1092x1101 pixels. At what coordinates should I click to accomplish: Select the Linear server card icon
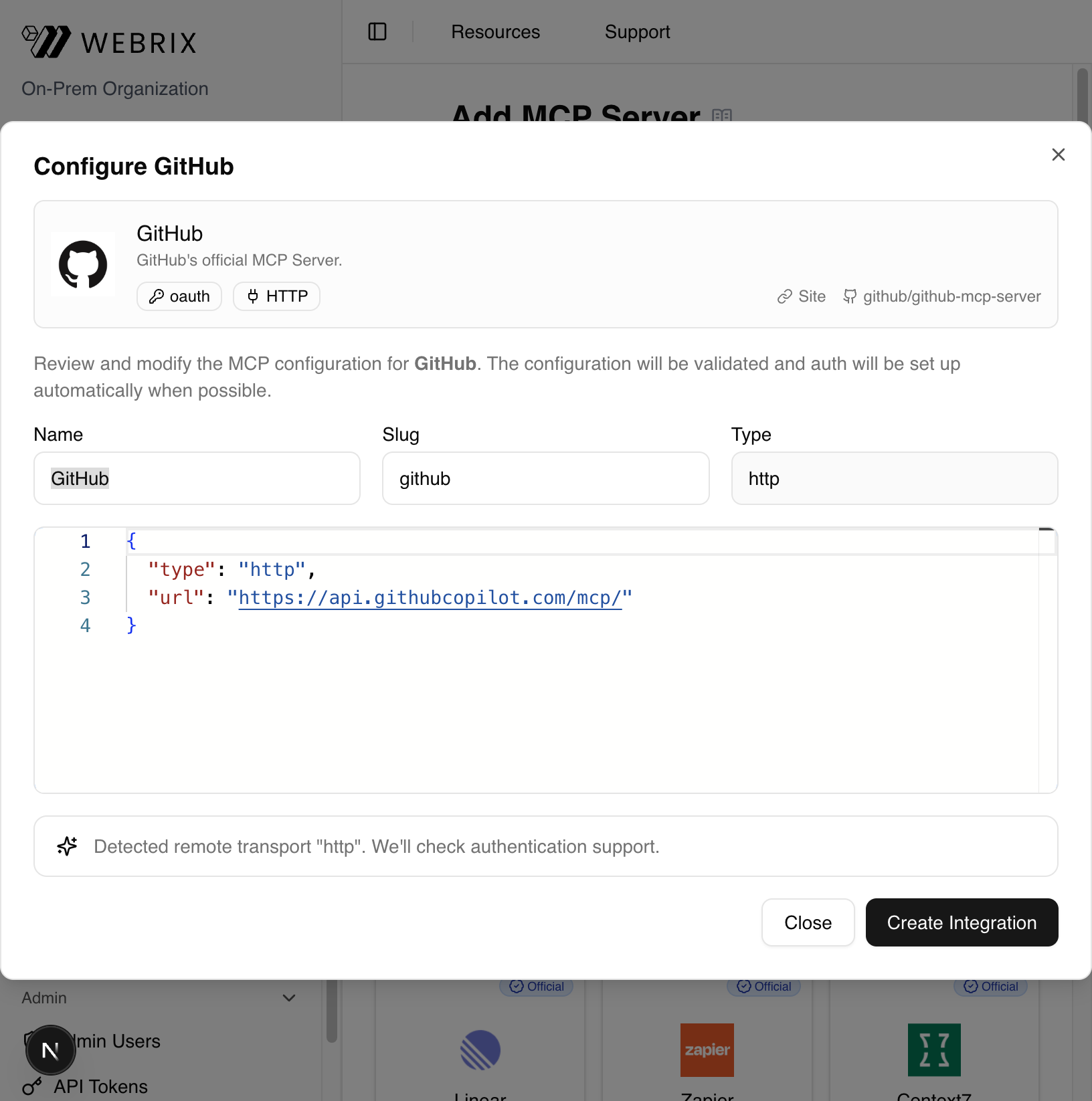pos(480,1049)
